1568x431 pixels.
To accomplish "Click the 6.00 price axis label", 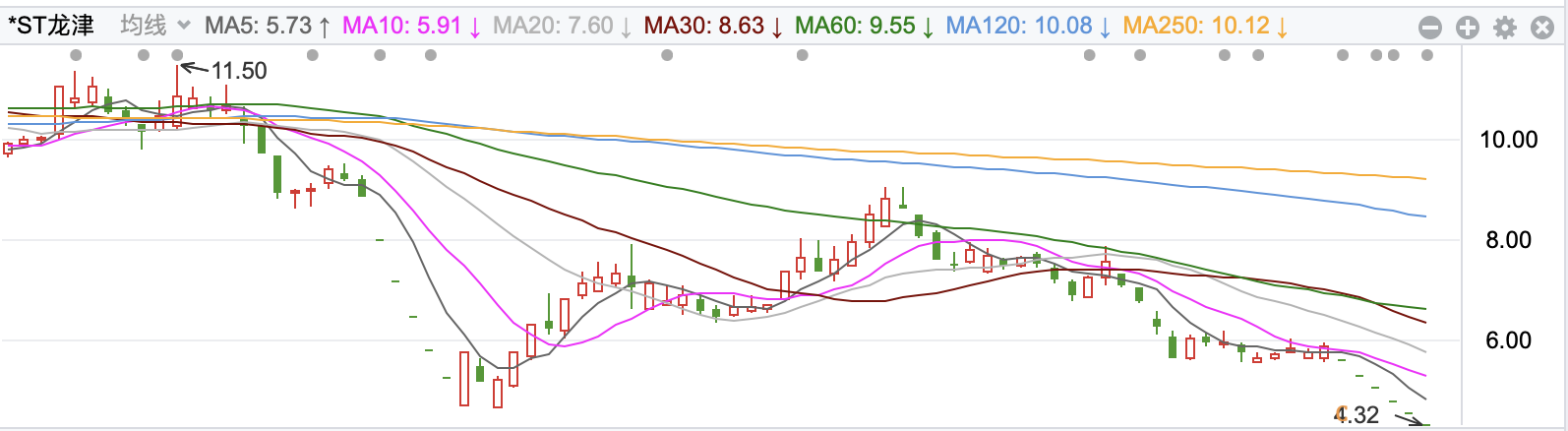I will point(1508,340).
